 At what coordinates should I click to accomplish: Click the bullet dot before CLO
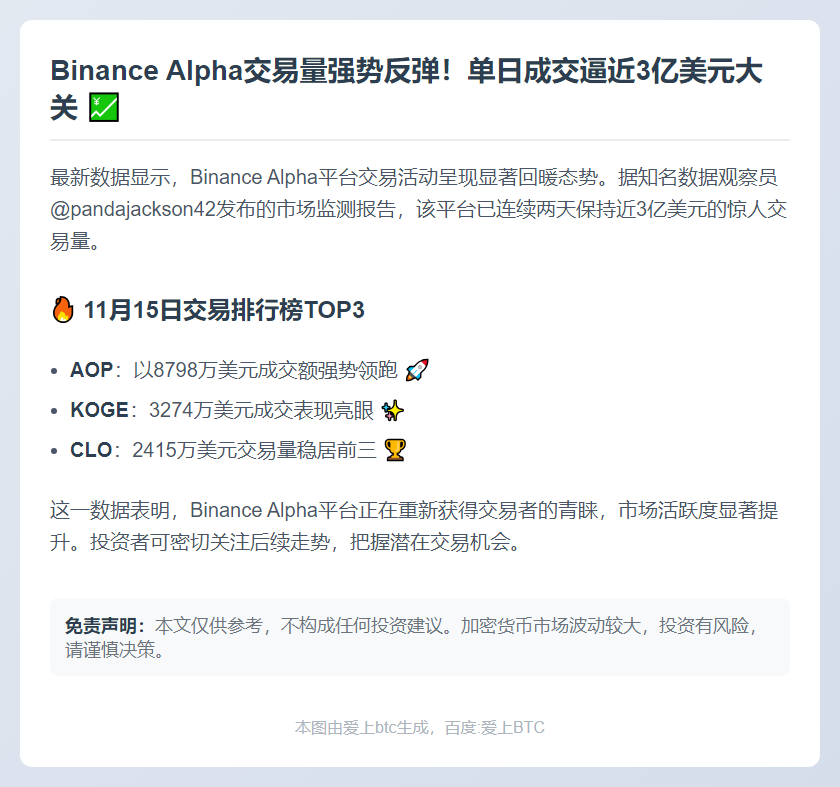click(54, 451)
